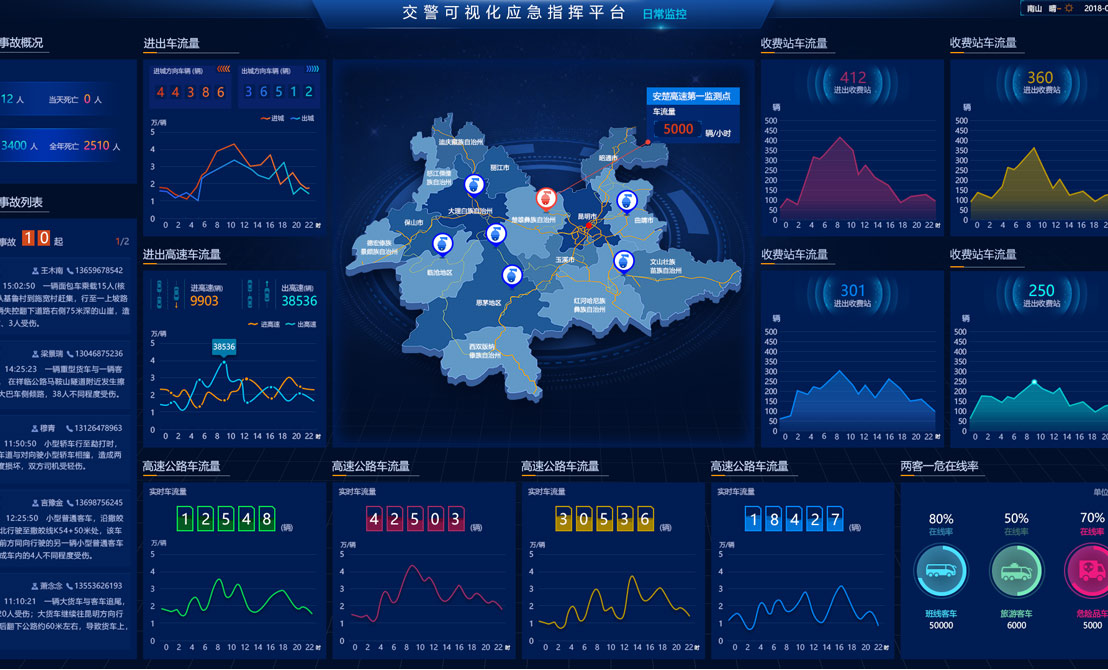Click the 1/2 accident list page indicator
The height and width of the screenshot is (670, 1108).
(122, 241)
